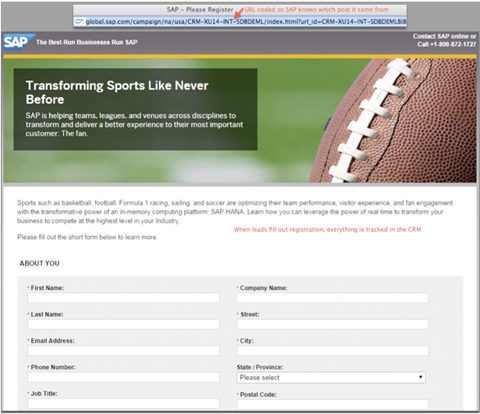Click 'Please fill out the short form' text
Screen dimensions: 480x414
pyautogui.click(x=87, y=237)
